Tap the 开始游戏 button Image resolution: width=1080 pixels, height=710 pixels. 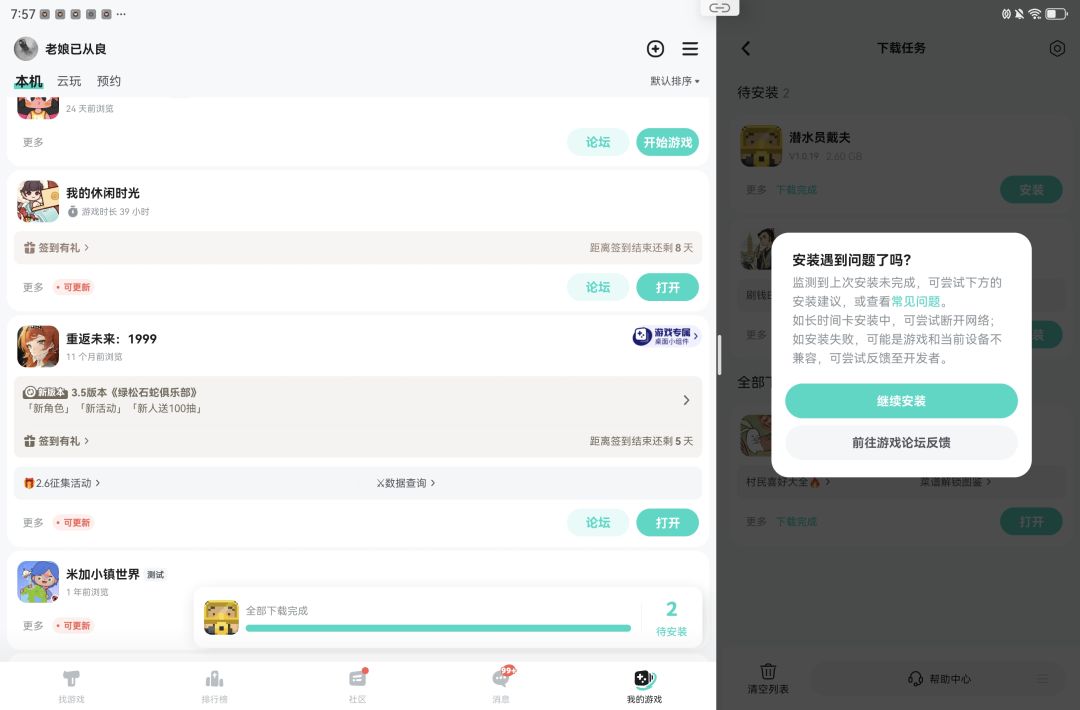[x=667, y=142]
